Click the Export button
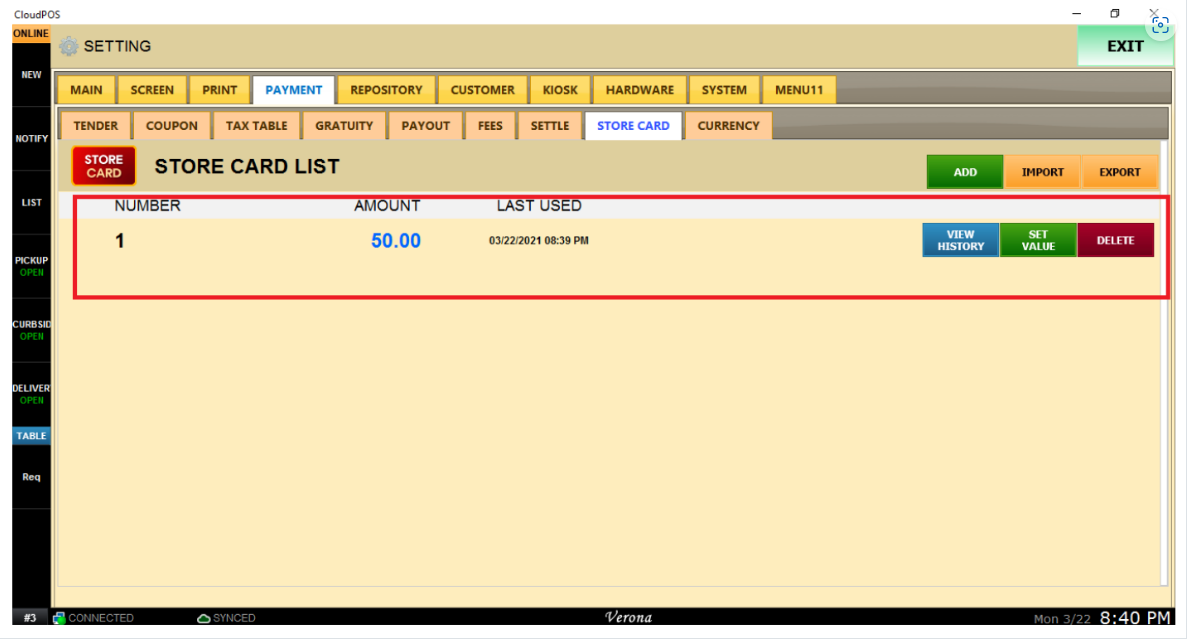 point(1119,172)
